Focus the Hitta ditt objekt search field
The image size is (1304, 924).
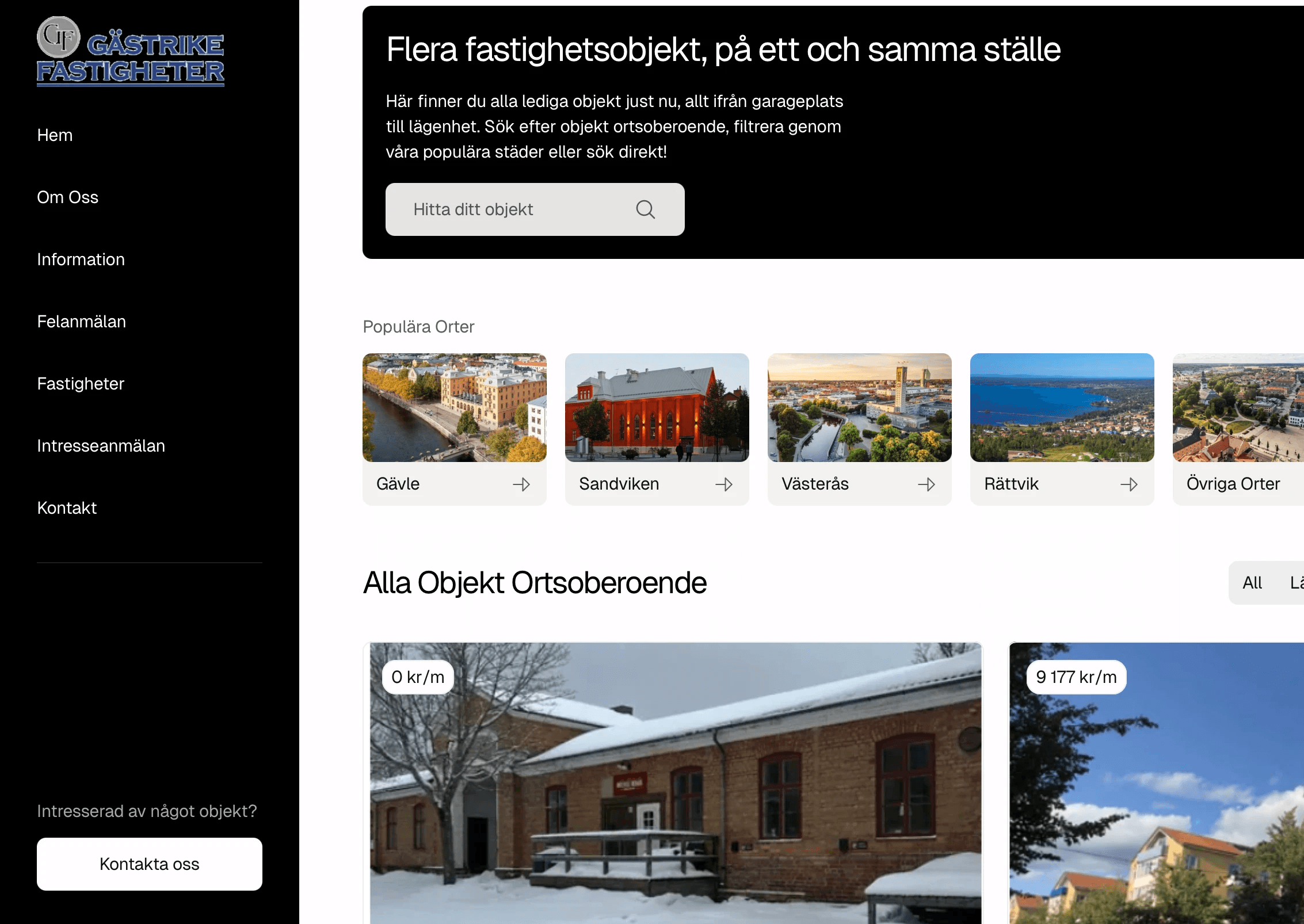(x=535, y=209)
